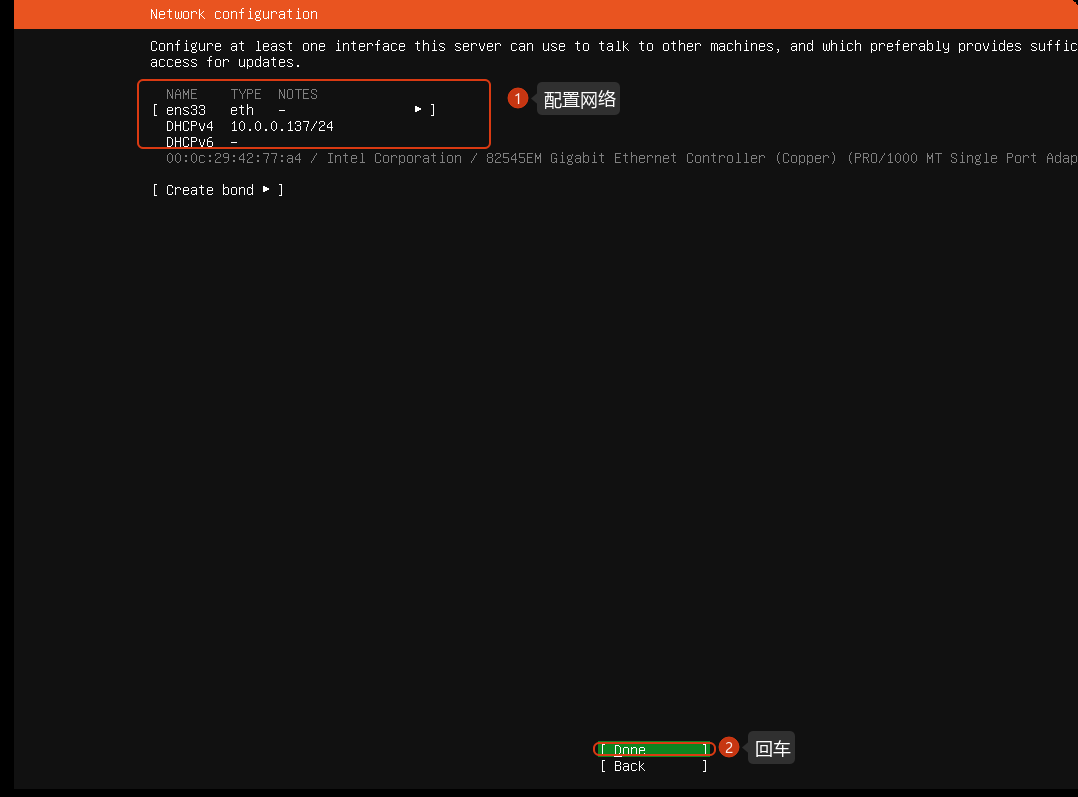1078x797 pixels.
Task: Select the ens33 interface name
Action: point(186,110)
